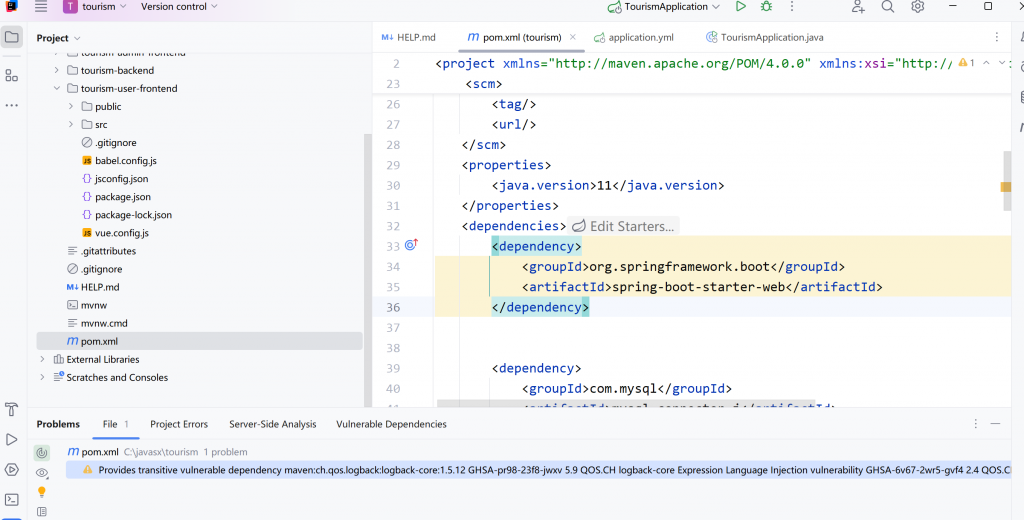
Task: Toggle the Problems preview panel icon
Action: click(x=42, y=512)
